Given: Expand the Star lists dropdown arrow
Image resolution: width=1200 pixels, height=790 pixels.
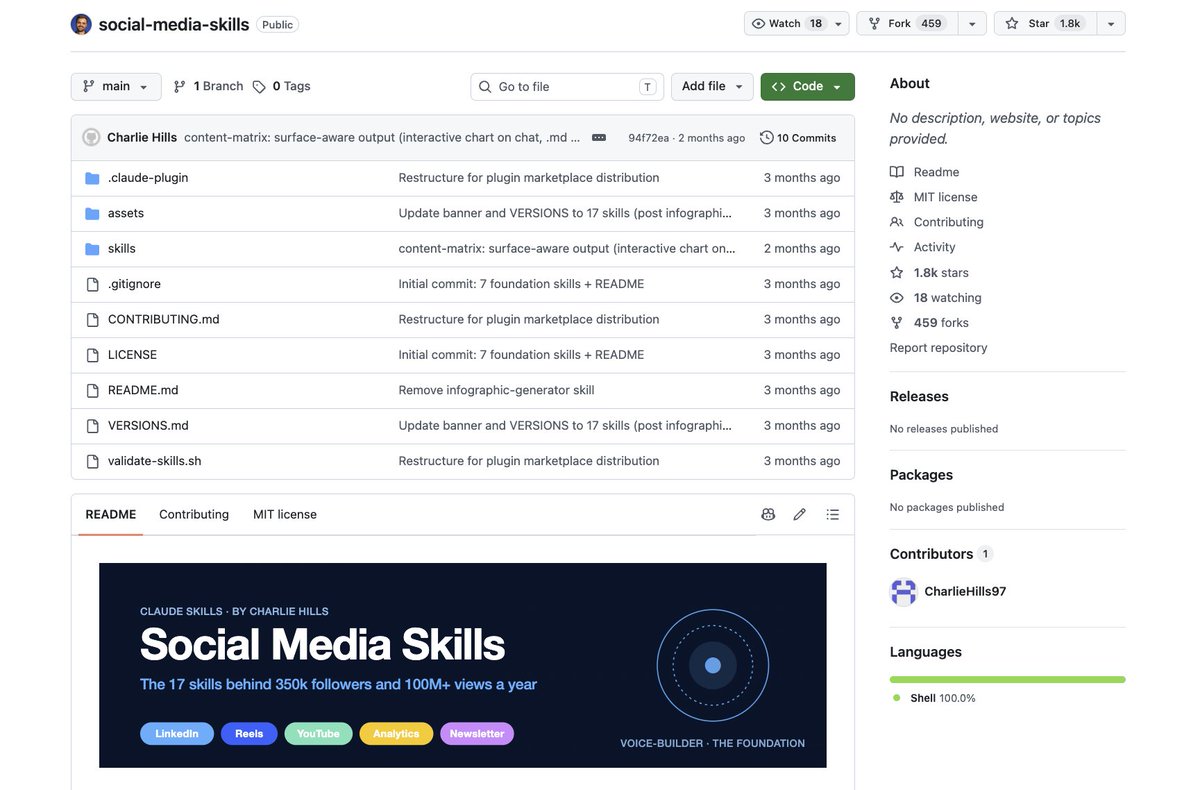Looking at the screenshot, I should 1111,24.
